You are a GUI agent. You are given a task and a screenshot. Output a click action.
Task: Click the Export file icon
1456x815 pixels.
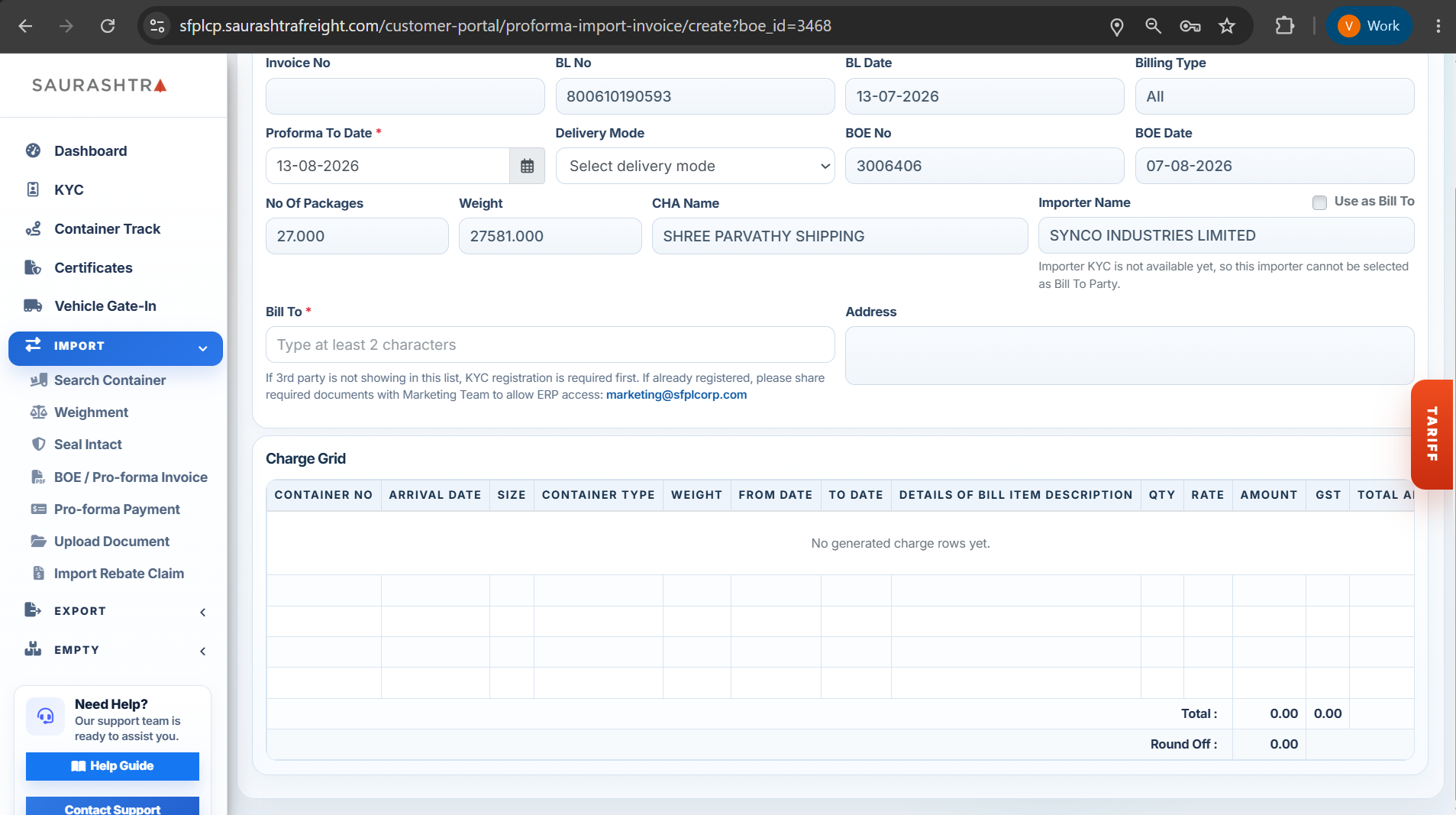tap(33, 610)
